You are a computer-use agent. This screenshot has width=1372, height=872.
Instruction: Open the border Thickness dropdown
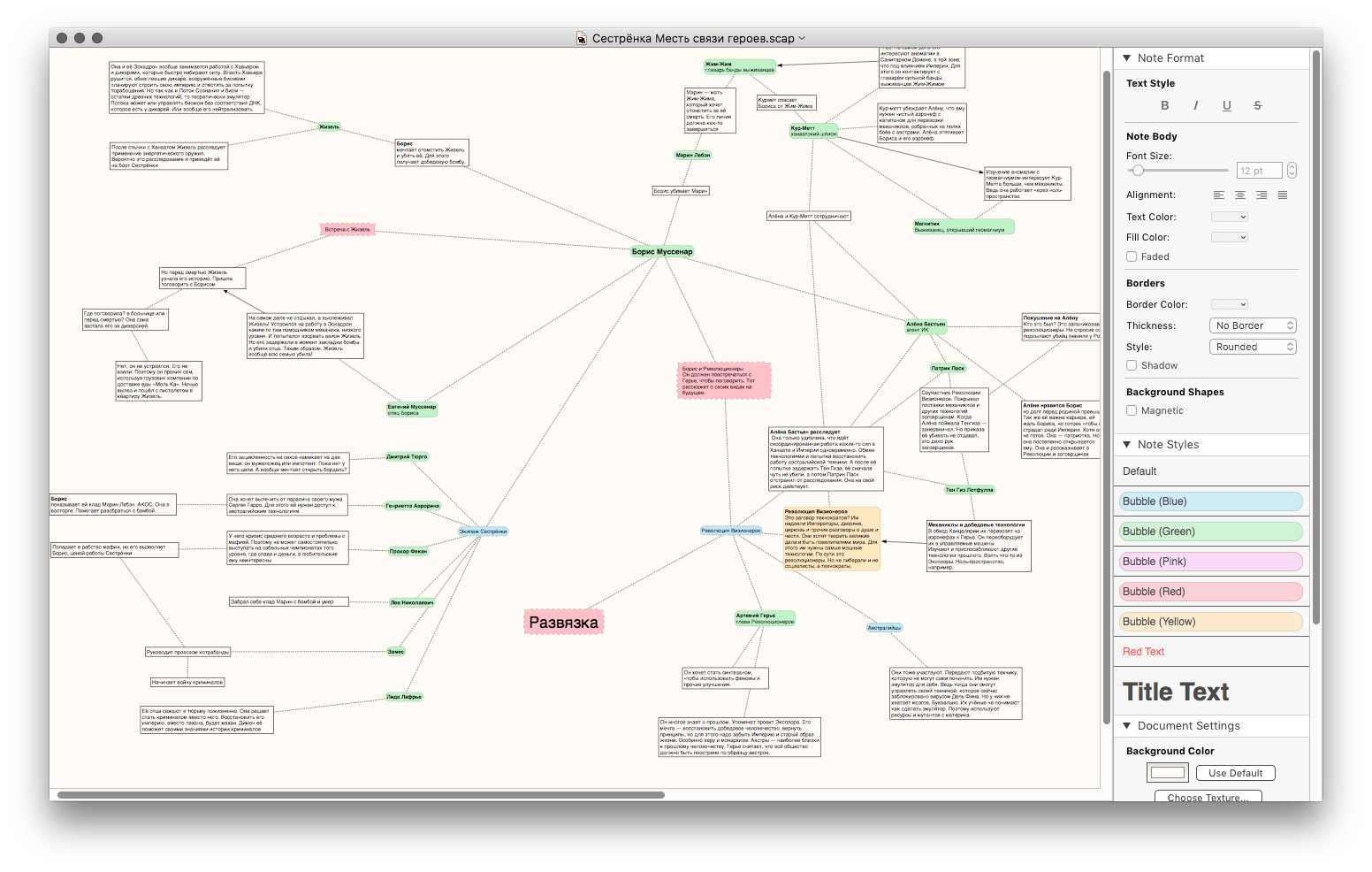1252,325
